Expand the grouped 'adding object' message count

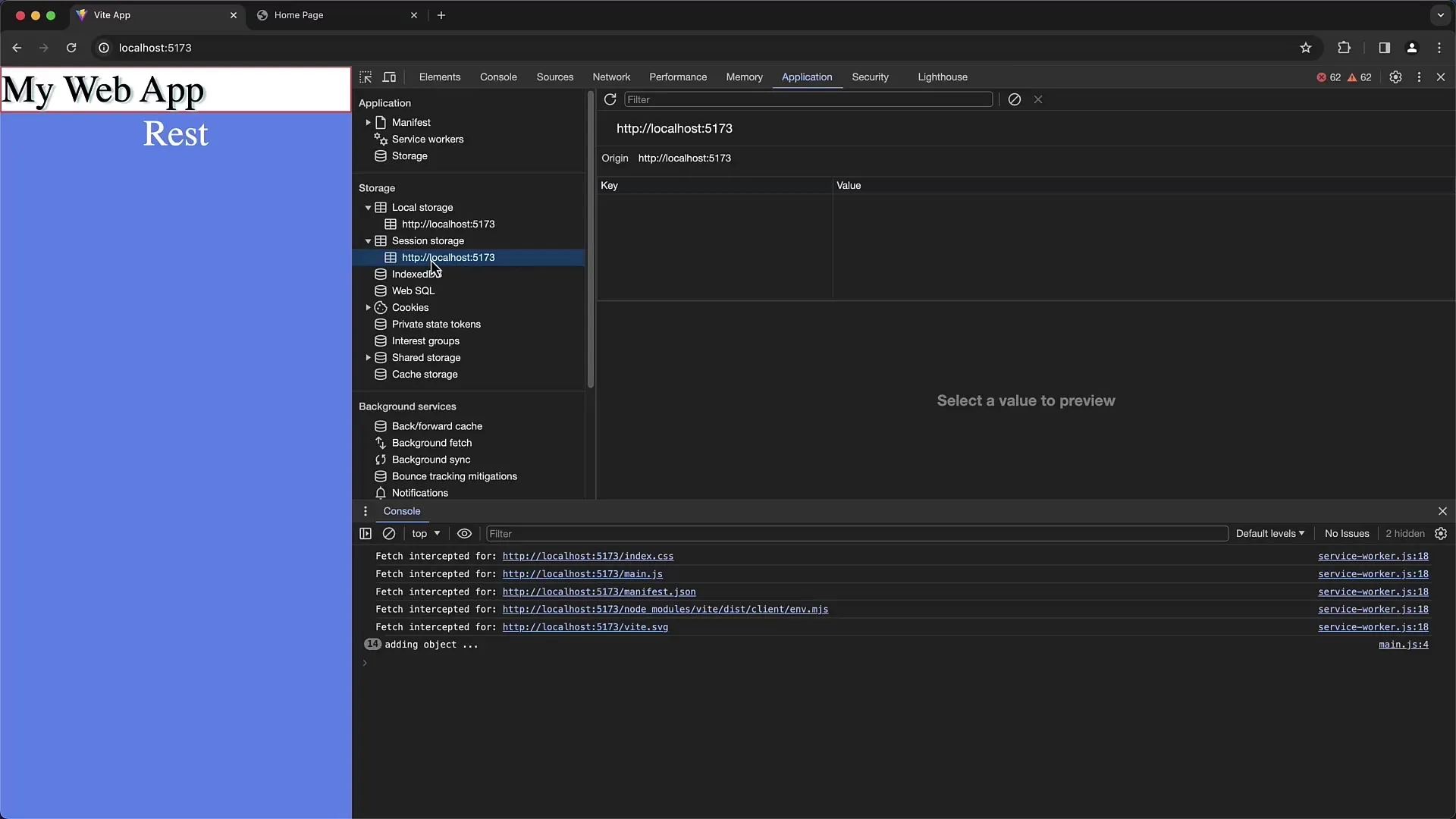[x=372, y=645]
